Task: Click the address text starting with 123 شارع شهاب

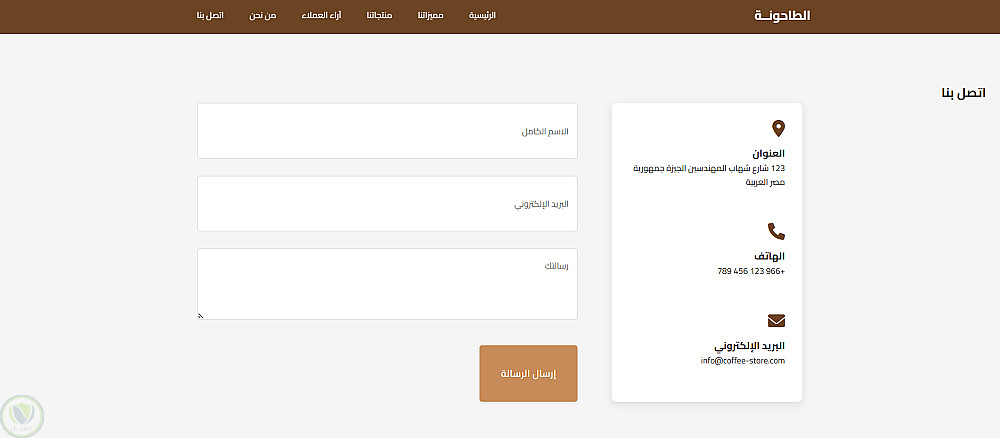Action: point(709,175)
